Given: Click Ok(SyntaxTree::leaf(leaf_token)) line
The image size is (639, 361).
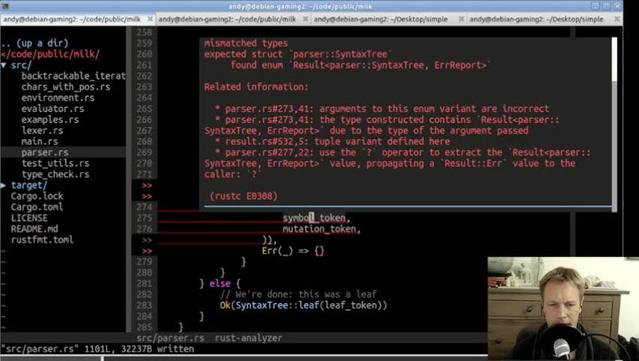Looking at the screenshot, I should (x=303, y=305).
